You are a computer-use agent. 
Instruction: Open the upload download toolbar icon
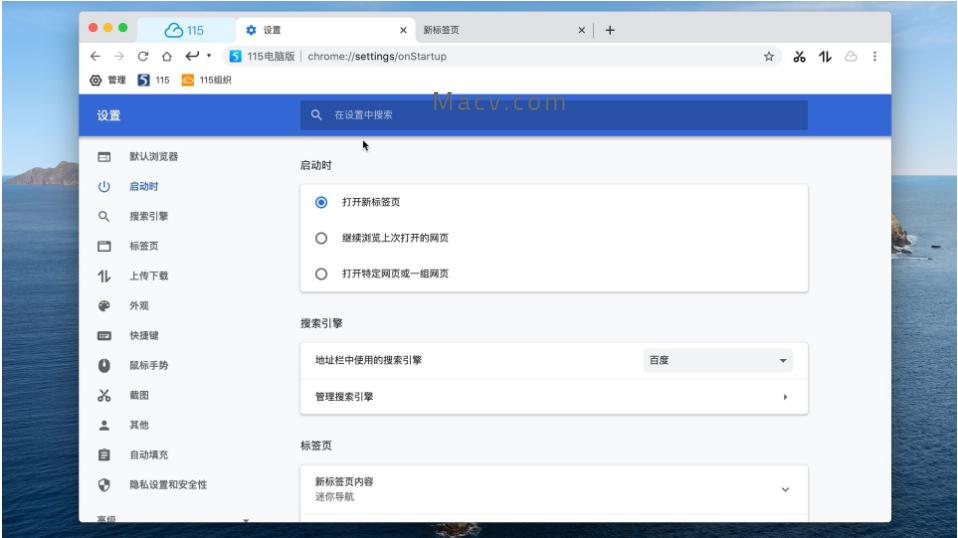[825, 56]
